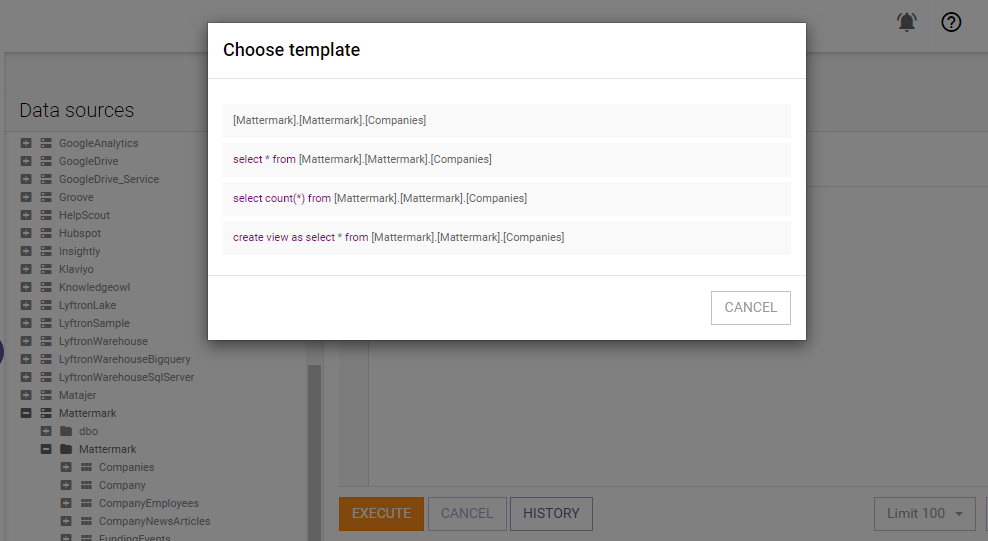Select the LyftronLake data source label

pos(88,305)
